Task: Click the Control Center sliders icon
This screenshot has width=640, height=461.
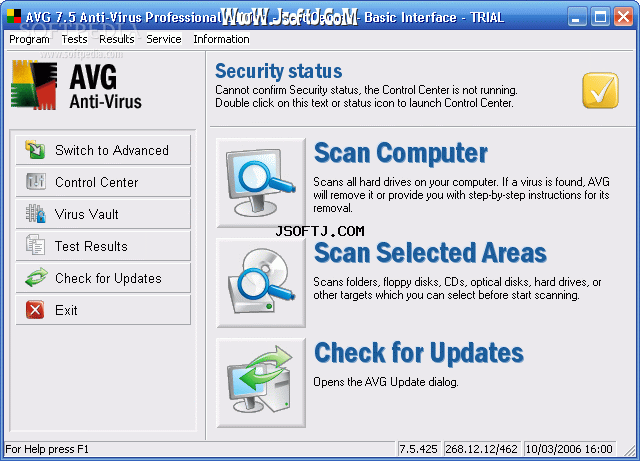Action: [x=36, y=181]
